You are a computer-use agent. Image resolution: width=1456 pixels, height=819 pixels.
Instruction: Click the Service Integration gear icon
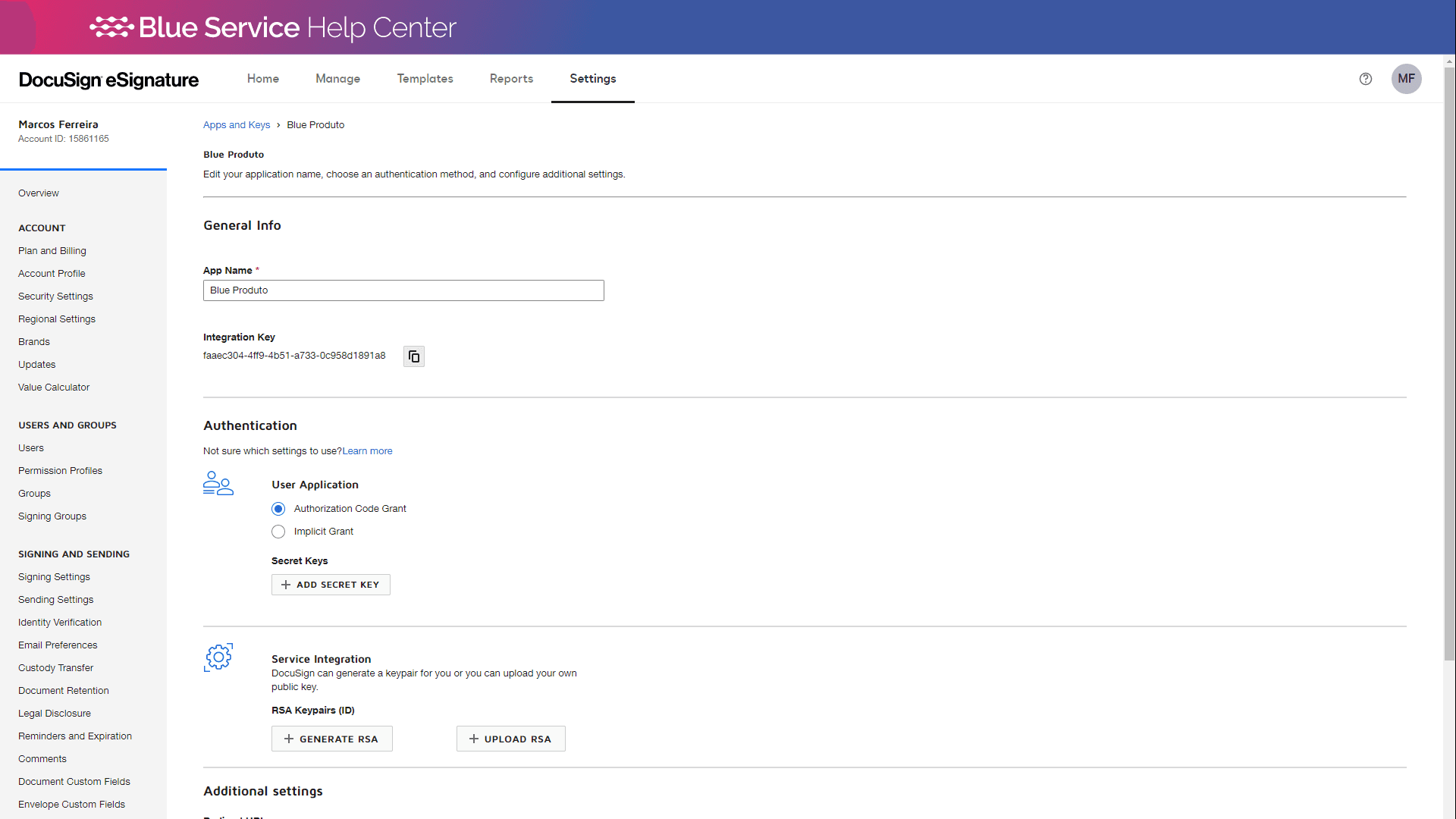click(218, 657)
